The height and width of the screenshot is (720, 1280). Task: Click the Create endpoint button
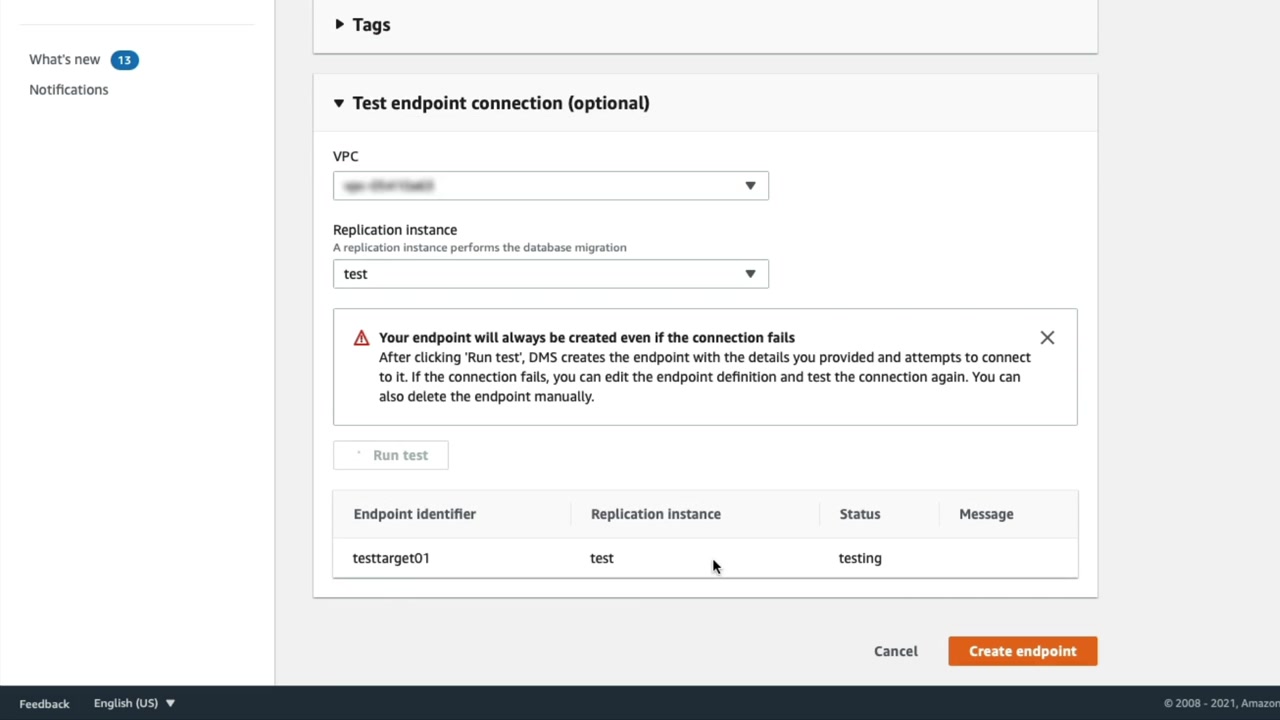point(1022,651)
